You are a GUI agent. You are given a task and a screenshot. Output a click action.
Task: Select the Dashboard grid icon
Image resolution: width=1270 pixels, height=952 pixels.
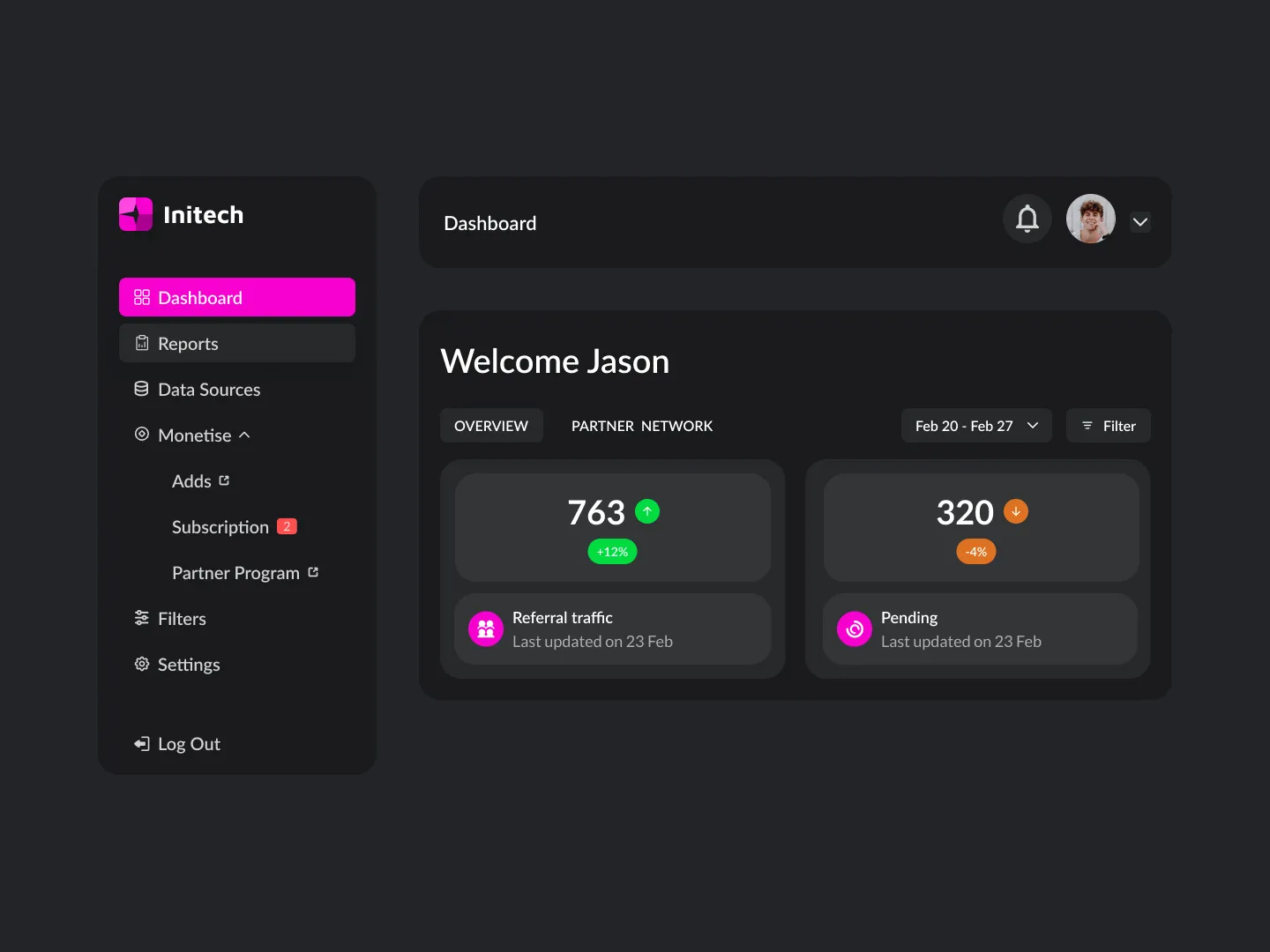coord(142,297)
